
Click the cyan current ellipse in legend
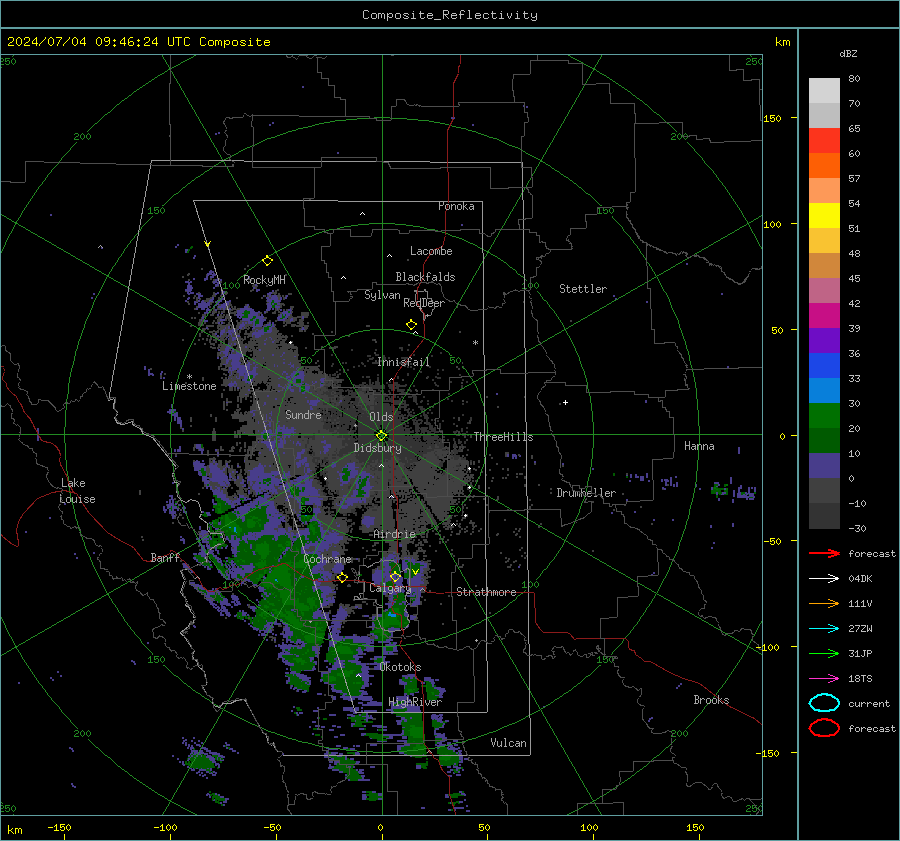tap(824, 703)
